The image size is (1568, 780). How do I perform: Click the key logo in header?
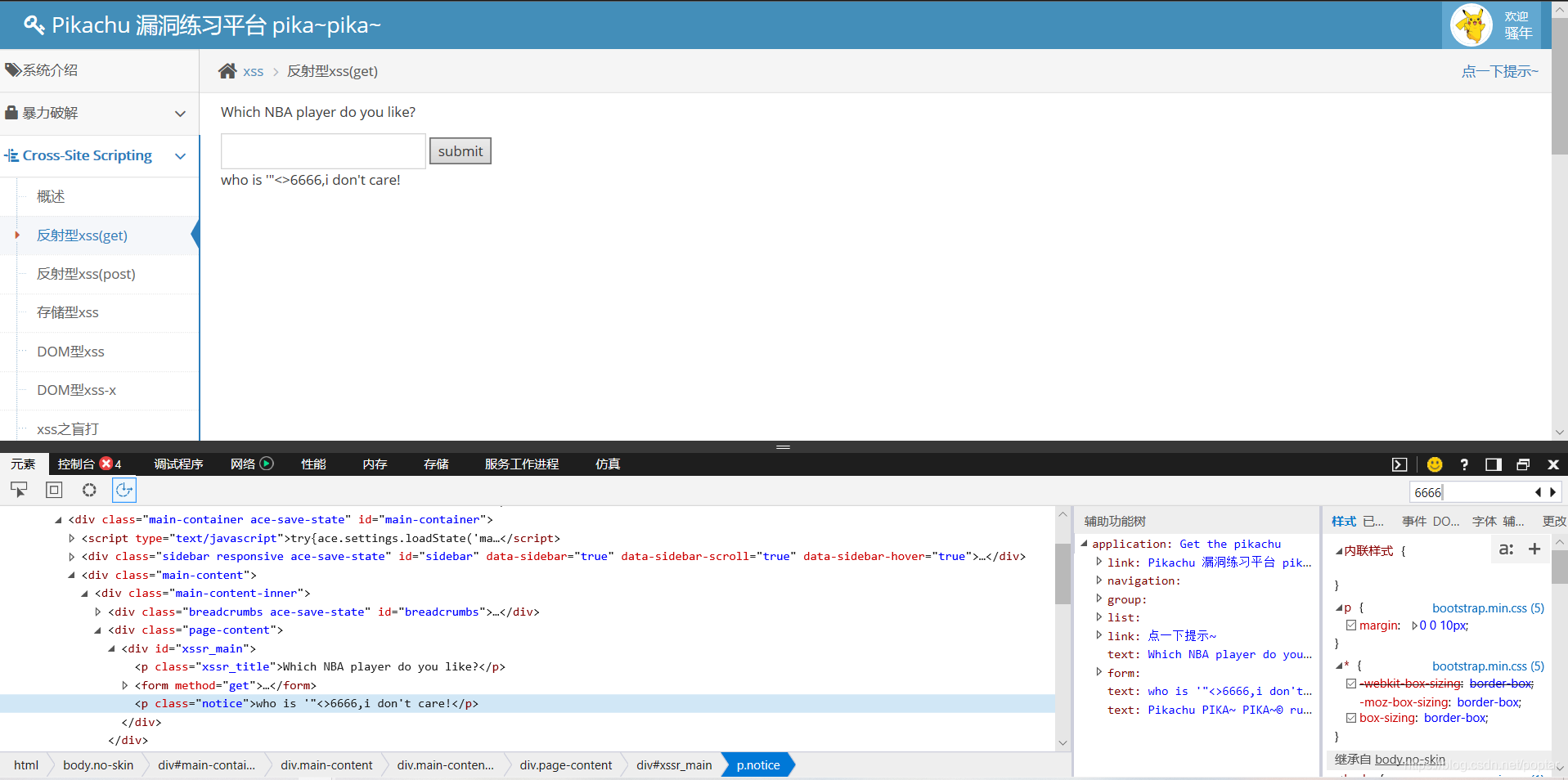(x=34, y=25)
